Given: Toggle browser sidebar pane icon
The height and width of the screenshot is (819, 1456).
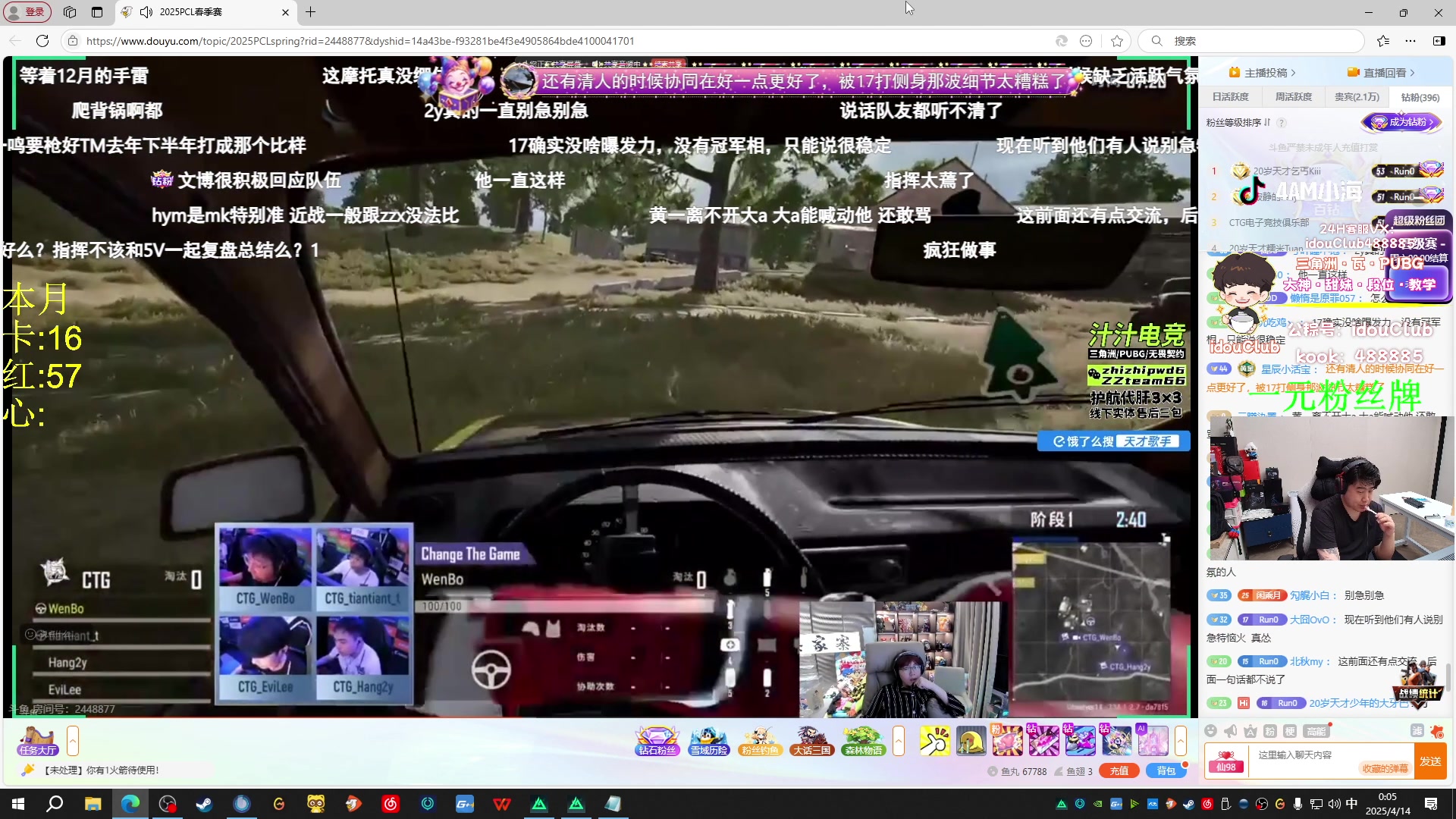Looking at the screenshot, I should (x=1439, y=41).
